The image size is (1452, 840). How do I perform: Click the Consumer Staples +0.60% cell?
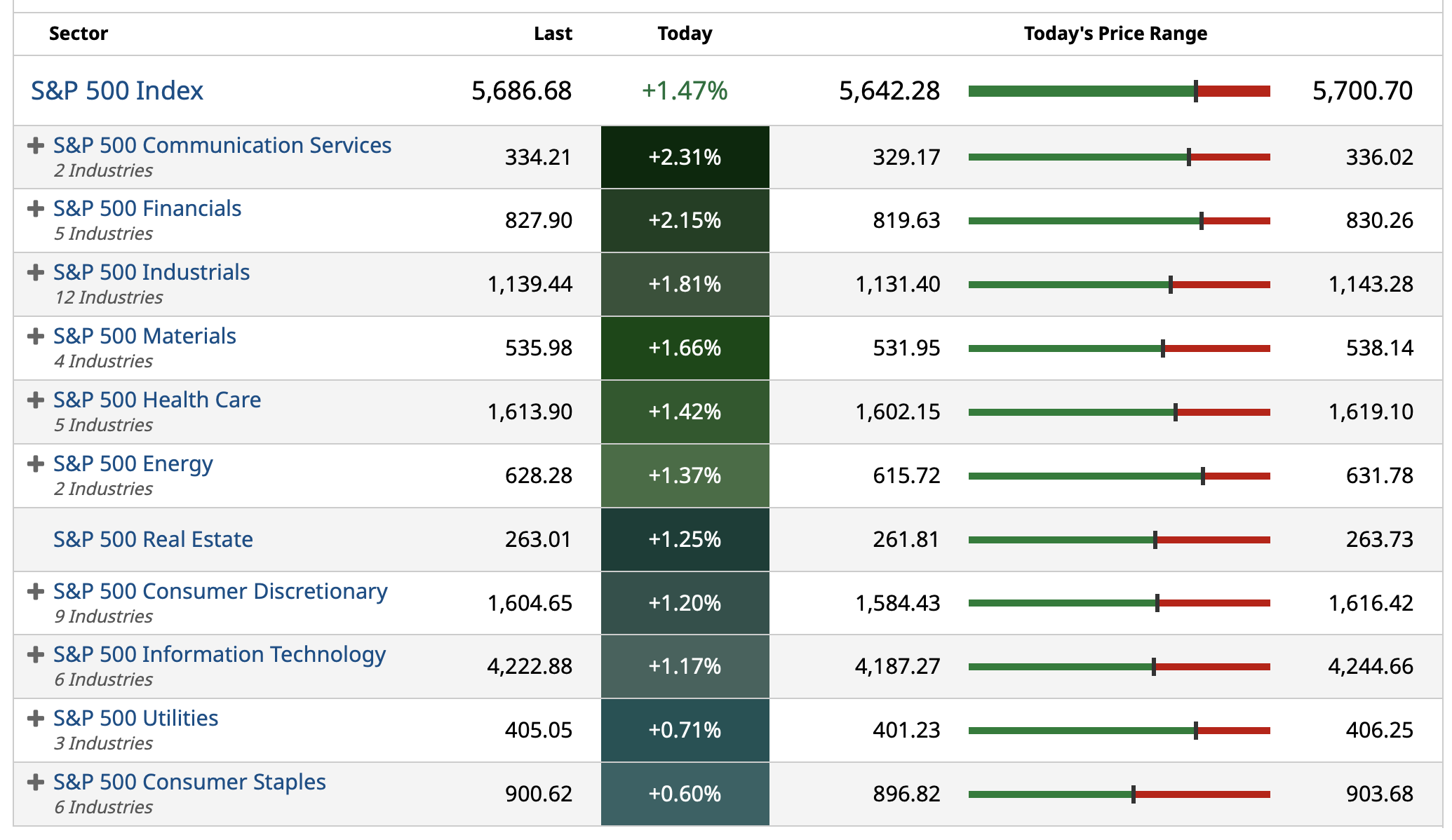tap(685, 794)
